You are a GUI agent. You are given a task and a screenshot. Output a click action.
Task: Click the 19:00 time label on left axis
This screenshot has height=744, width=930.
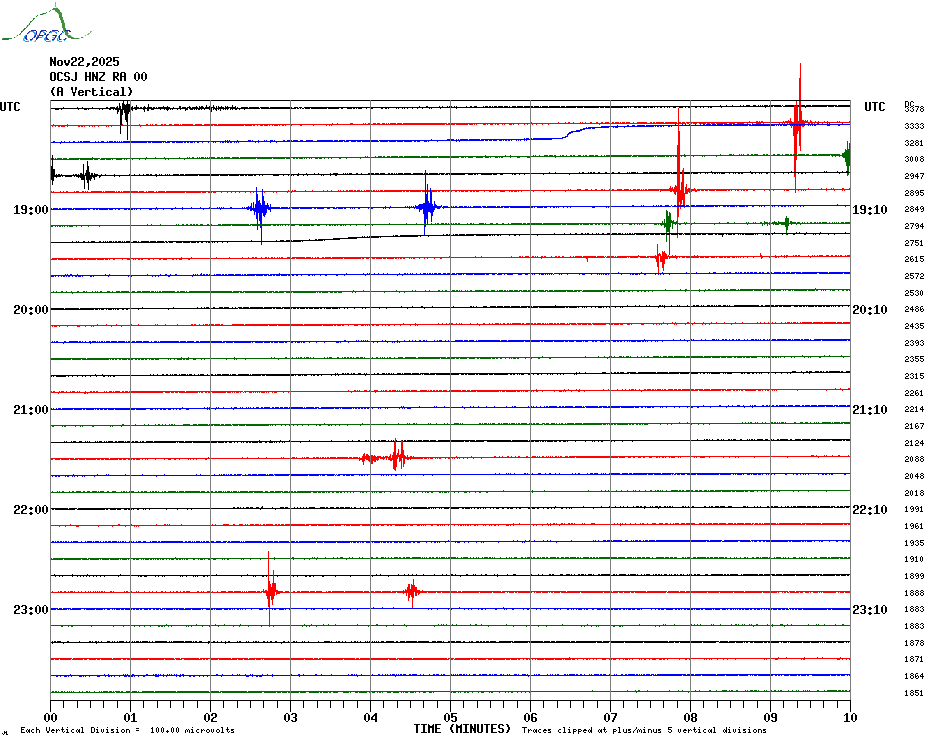31,210
